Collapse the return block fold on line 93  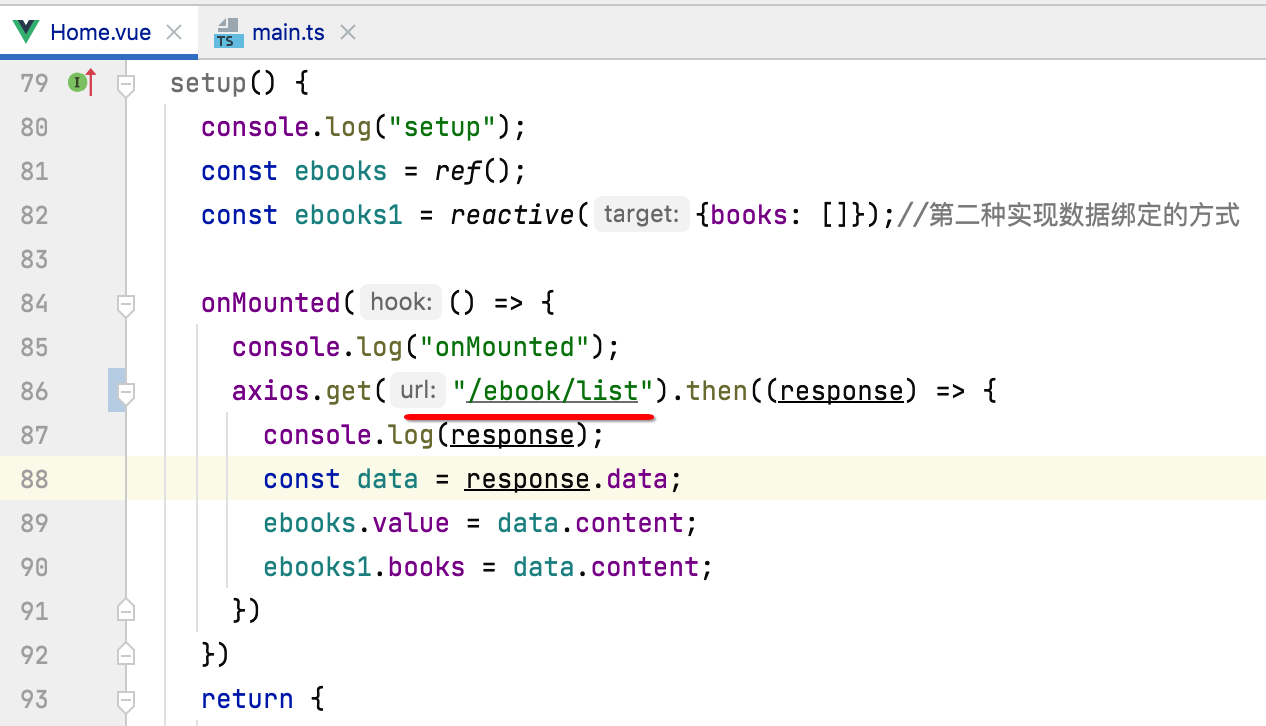126,700
